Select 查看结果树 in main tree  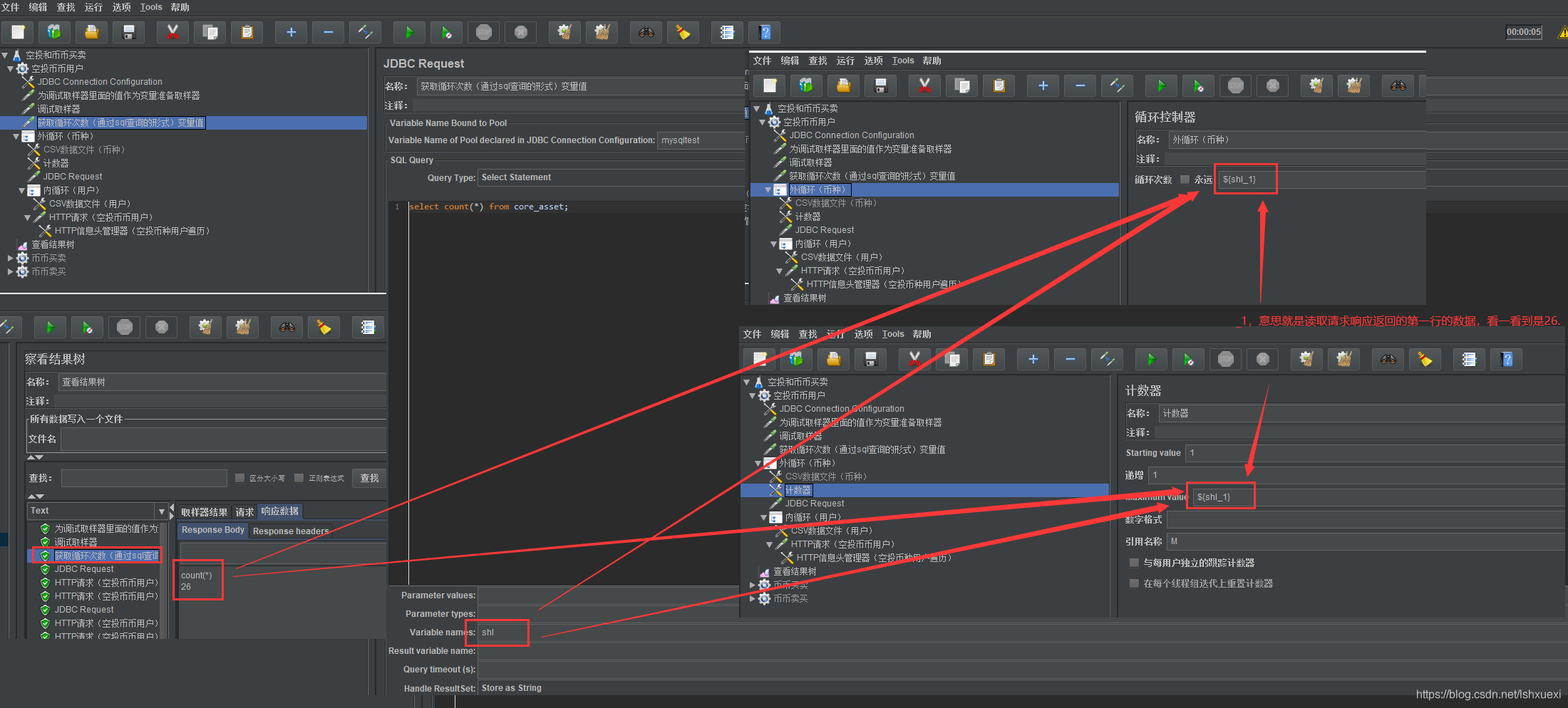point(53,244)
